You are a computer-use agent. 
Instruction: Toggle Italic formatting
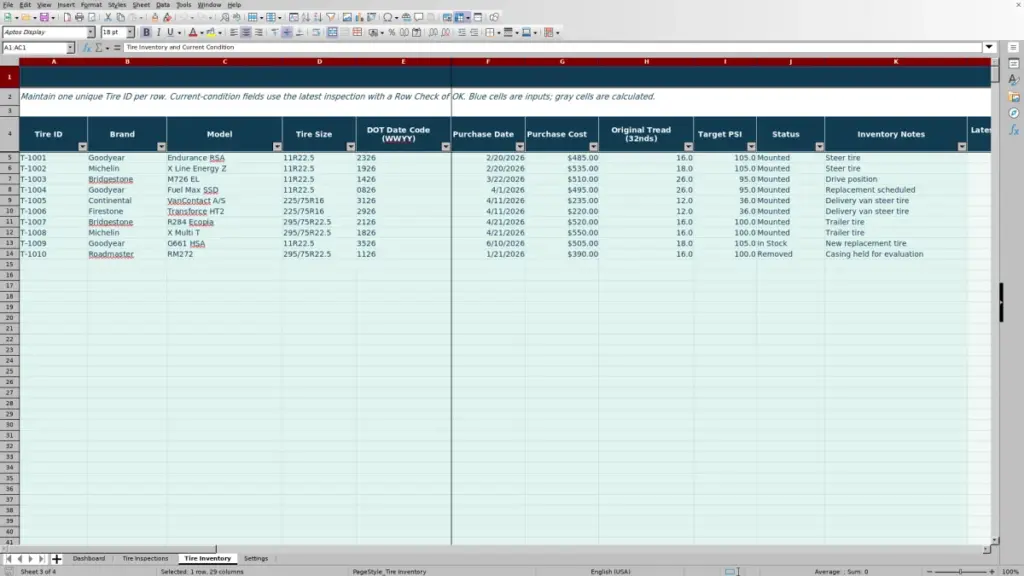[x=158, y=33]
